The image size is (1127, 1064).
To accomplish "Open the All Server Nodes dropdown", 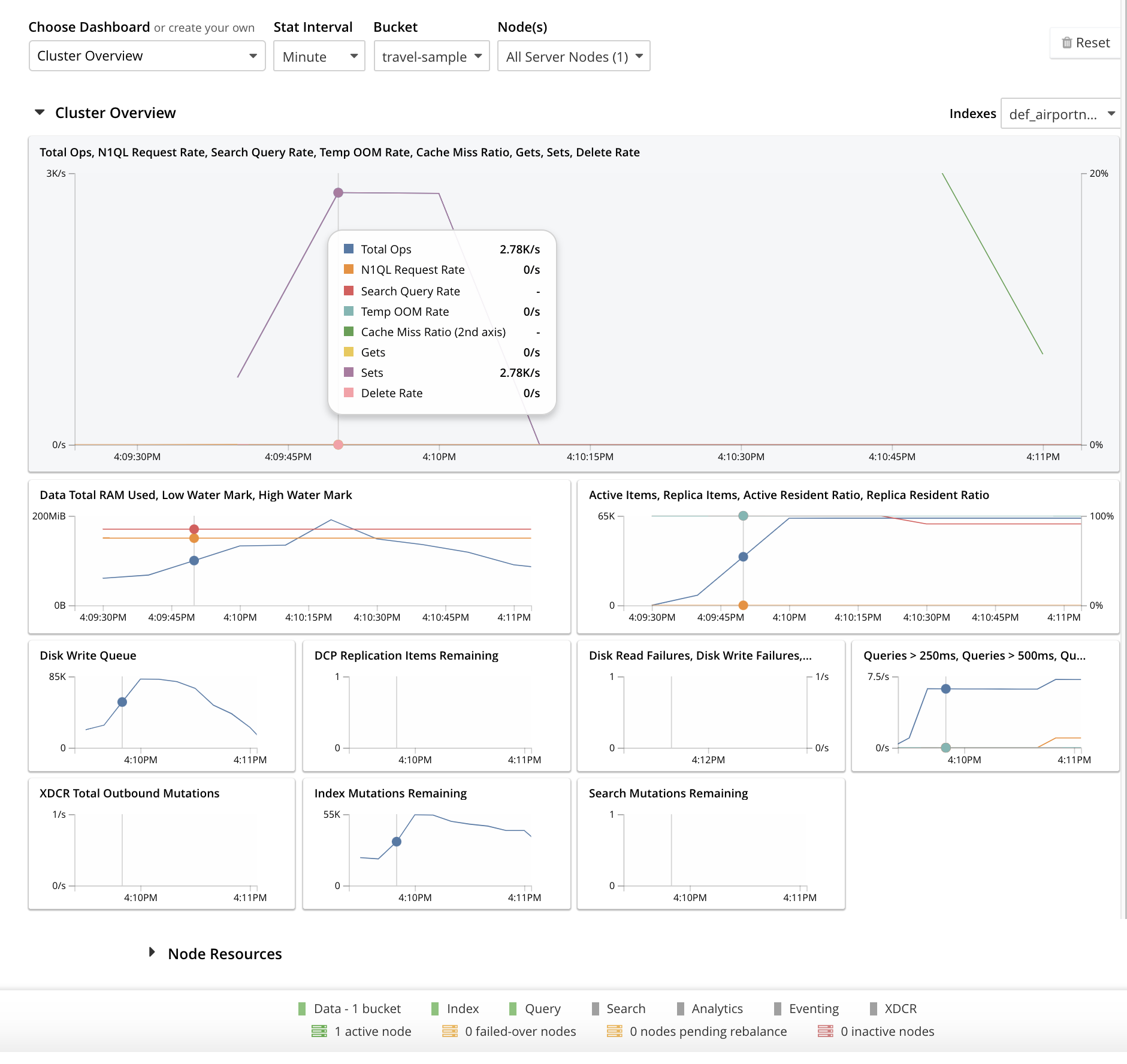I will tap(573, 56).
